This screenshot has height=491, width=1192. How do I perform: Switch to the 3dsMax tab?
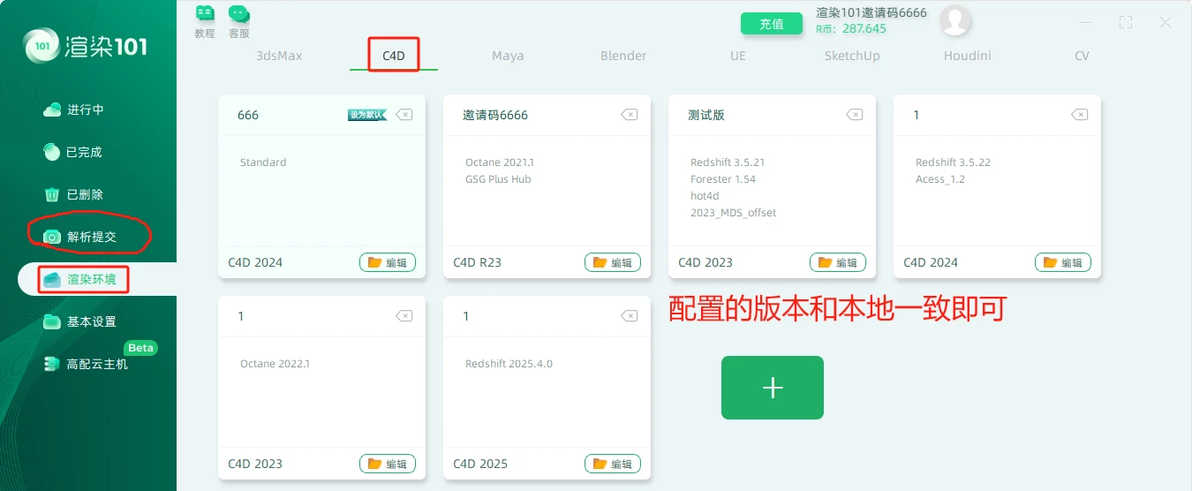279,55
